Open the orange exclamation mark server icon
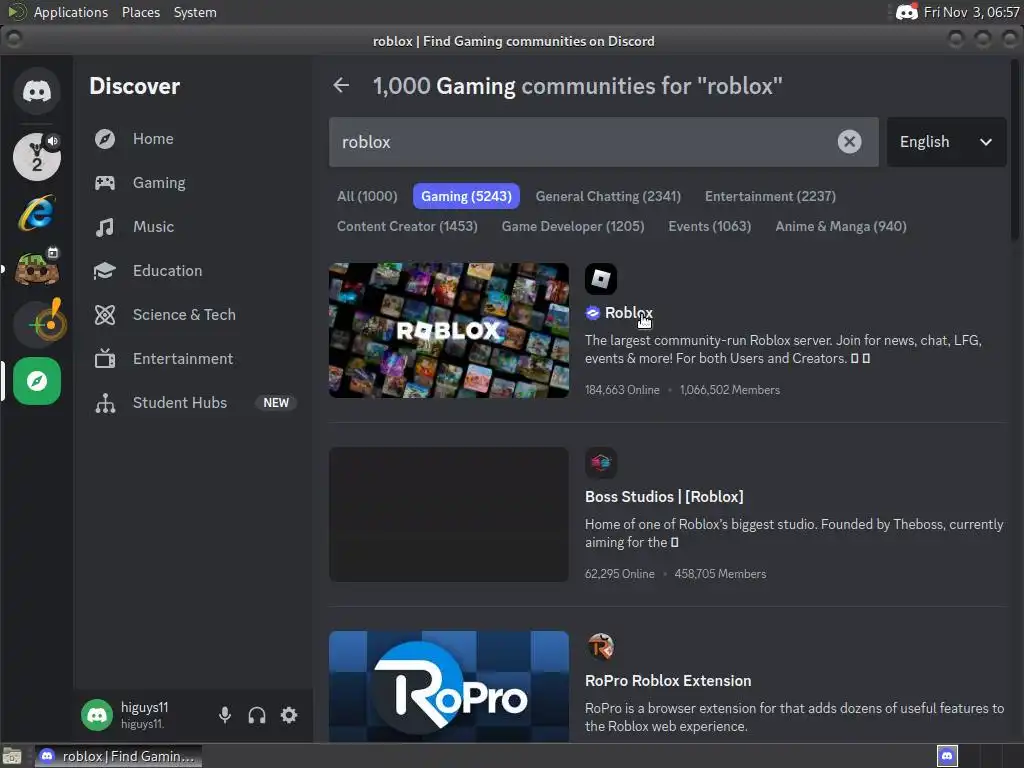1024x768 pixels. [x=40, y=323]
